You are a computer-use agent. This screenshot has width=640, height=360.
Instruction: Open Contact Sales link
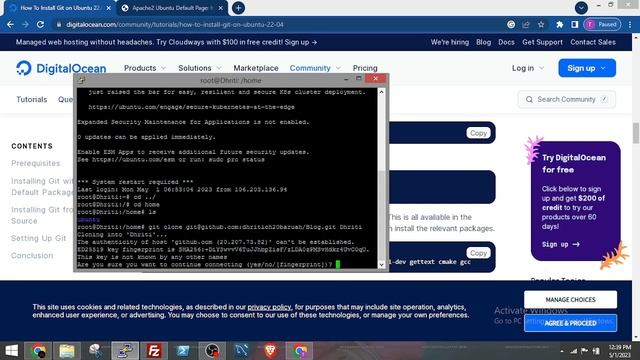click(x=593, y=42)
